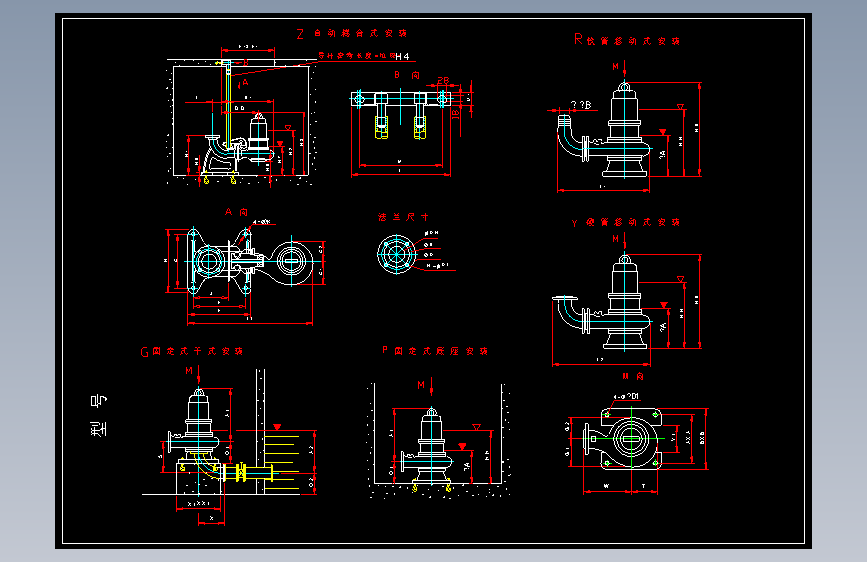Click the hose elbow in R drawing
This screenshot has height=562, width=867.
570,136
